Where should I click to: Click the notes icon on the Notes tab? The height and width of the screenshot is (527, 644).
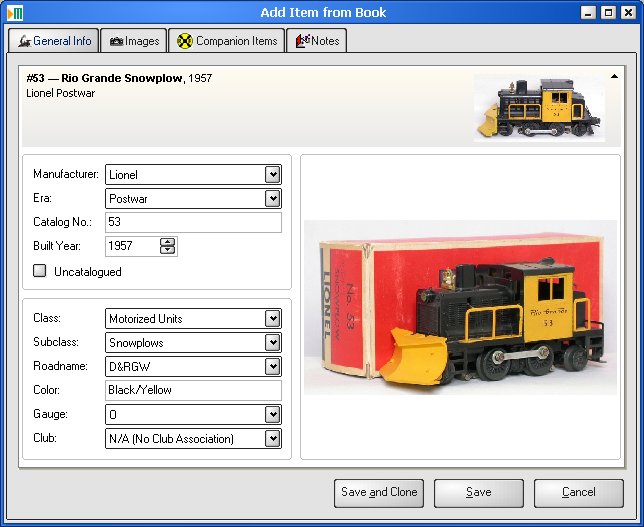click(x=303, y=41)
